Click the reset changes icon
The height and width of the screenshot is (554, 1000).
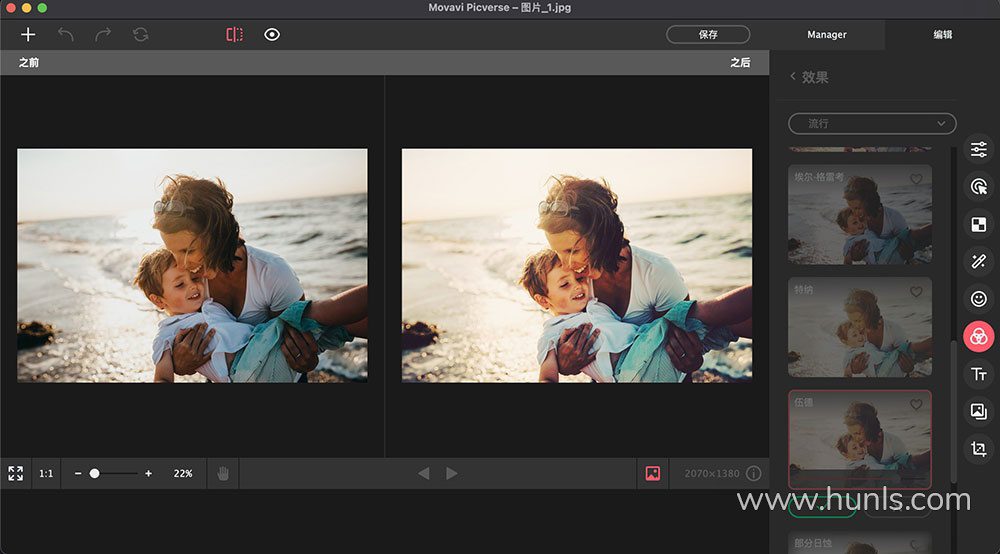tap(141, 34)
